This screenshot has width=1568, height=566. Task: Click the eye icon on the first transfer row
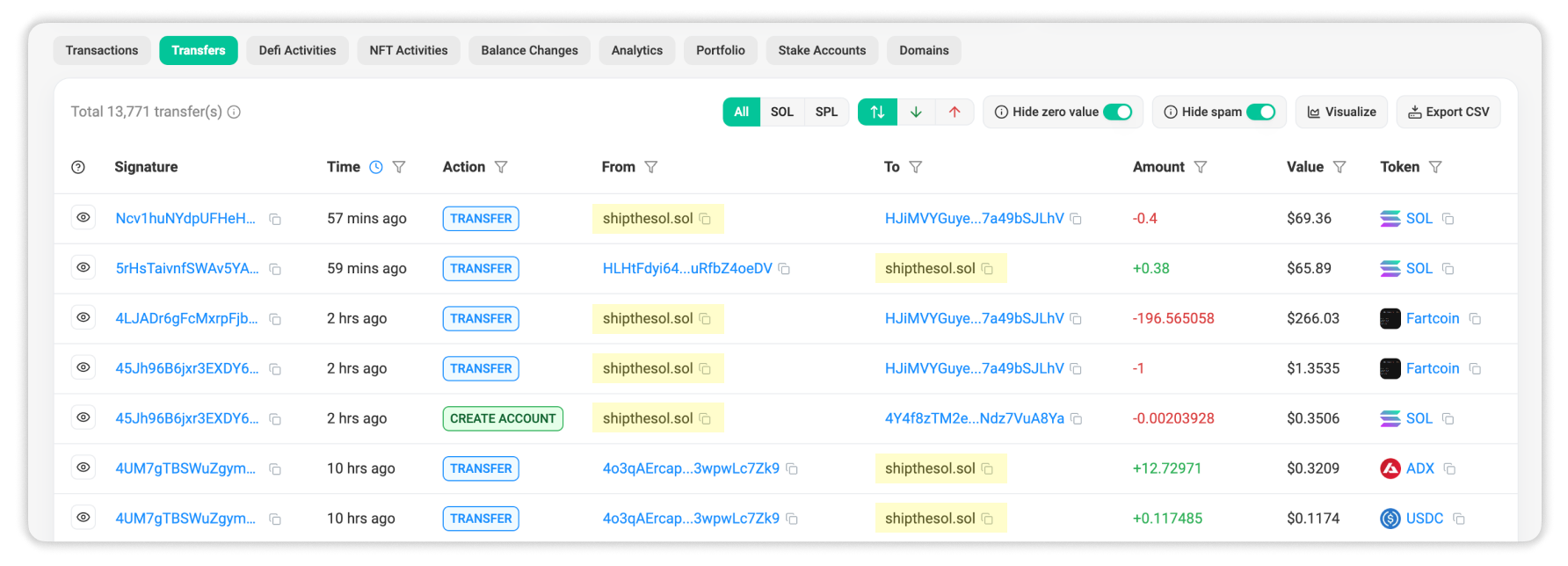pos(83,218)
